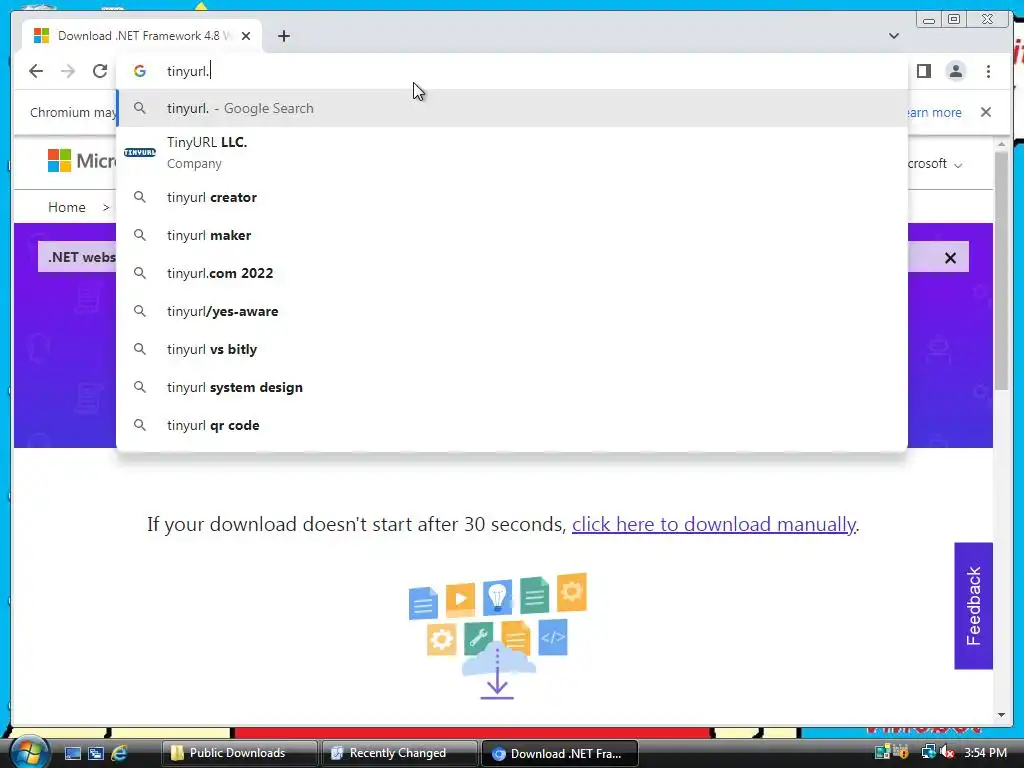
Task: Open the Feedback side button
Action: [973, 605]
